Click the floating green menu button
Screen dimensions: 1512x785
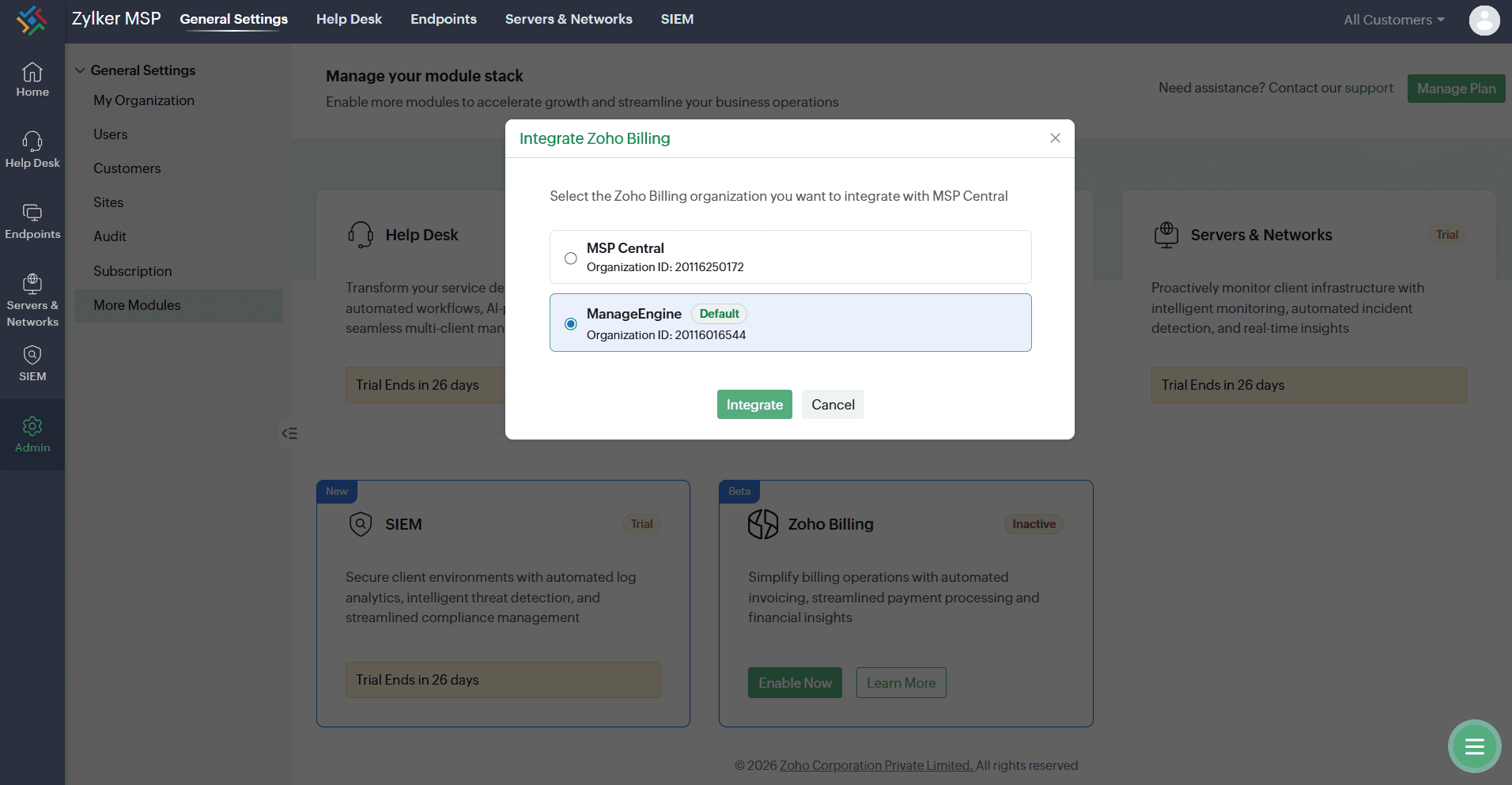pyautogui.click(x=1474, y=746)
